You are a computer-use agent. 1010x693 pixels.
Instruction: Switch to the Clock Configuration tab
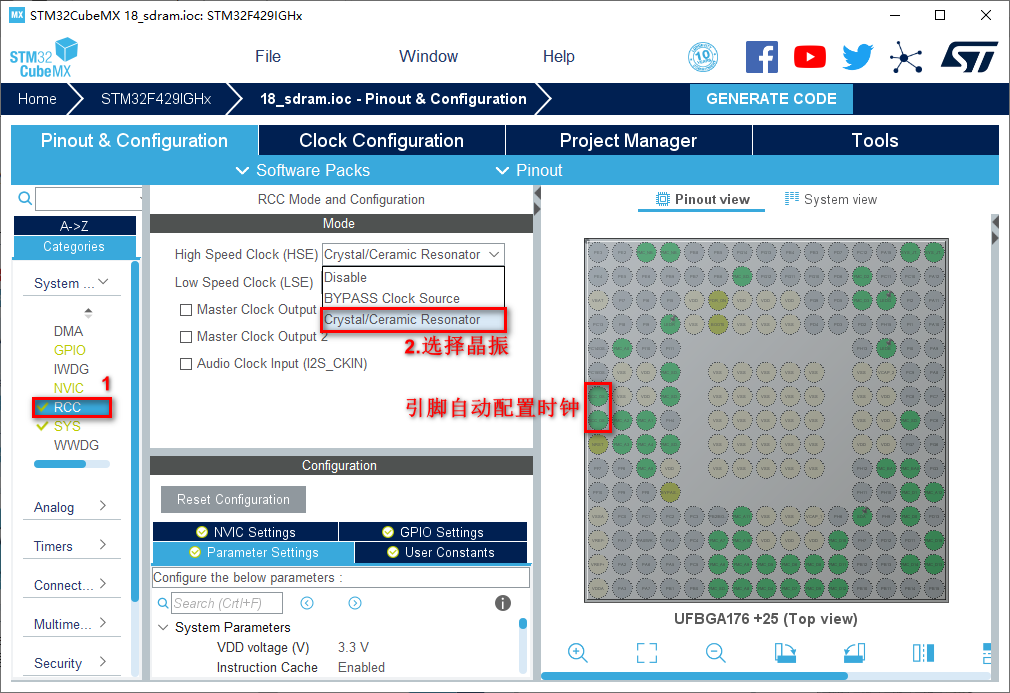pyautogui.click(x=381, y=141)
